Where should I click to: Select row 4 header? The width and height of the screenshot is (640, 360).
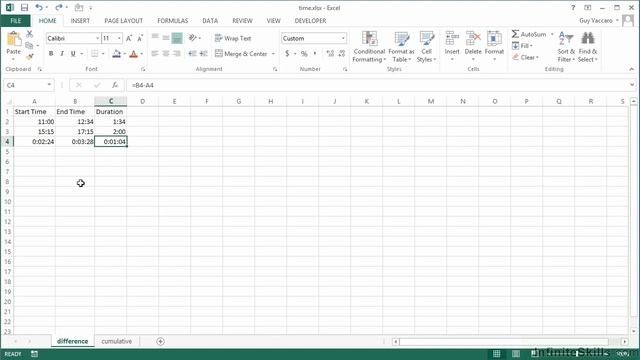7,142
